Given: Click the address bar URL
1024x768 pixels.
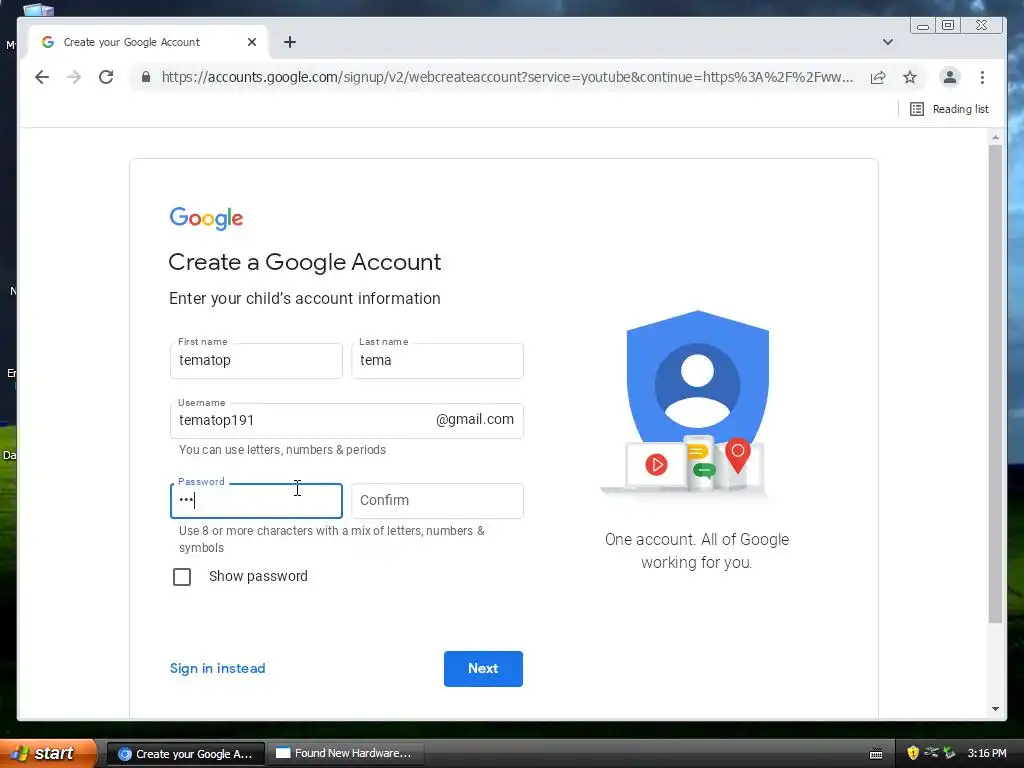Looking at the screenshot, I should pyautogui.click(x=507, y=77).
